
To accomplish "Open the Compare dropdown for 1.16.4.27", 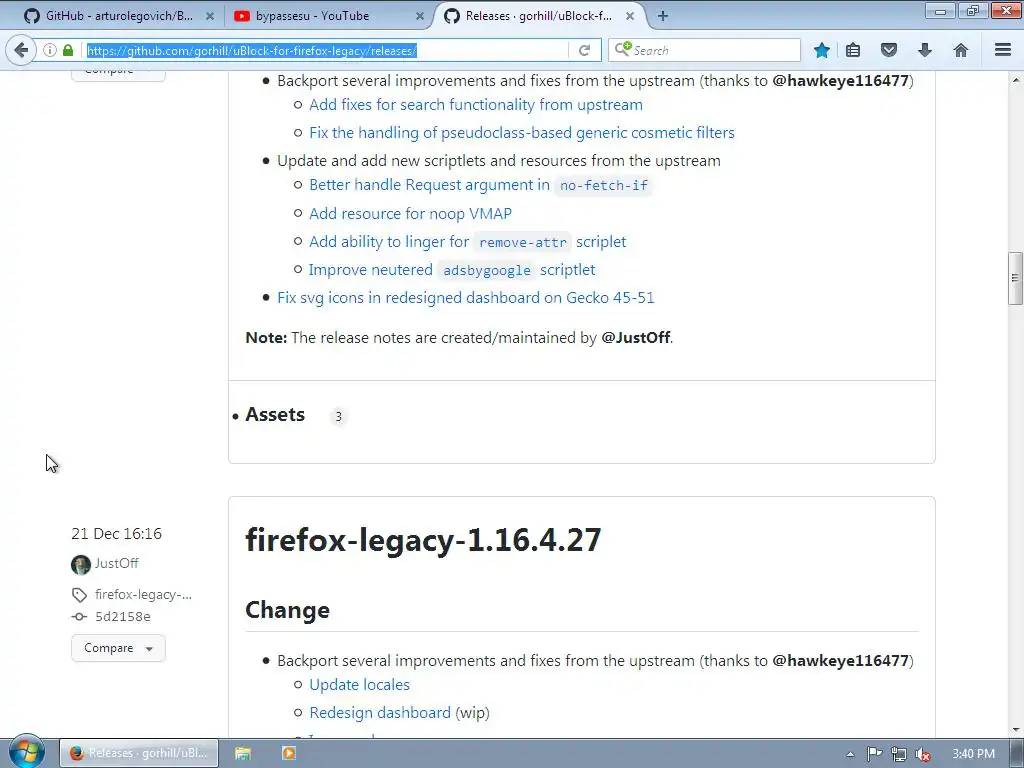I will pyautogui.click(x=118, y=648).
